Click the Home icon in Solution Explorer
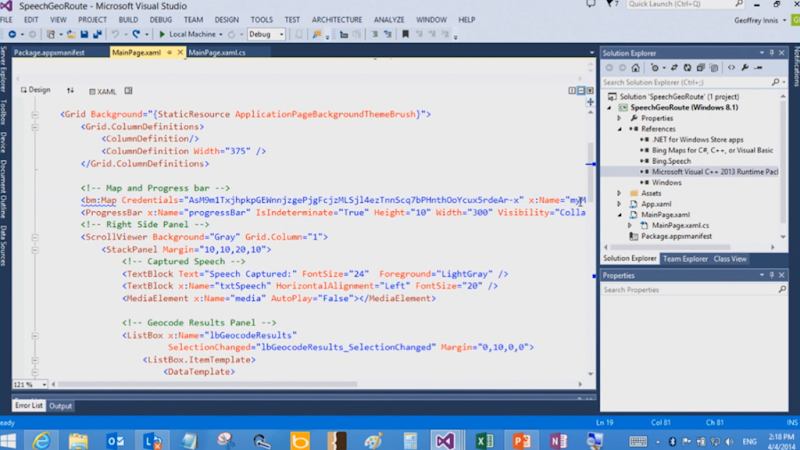This screenshot has width=800, height=450. pos(635,68)
